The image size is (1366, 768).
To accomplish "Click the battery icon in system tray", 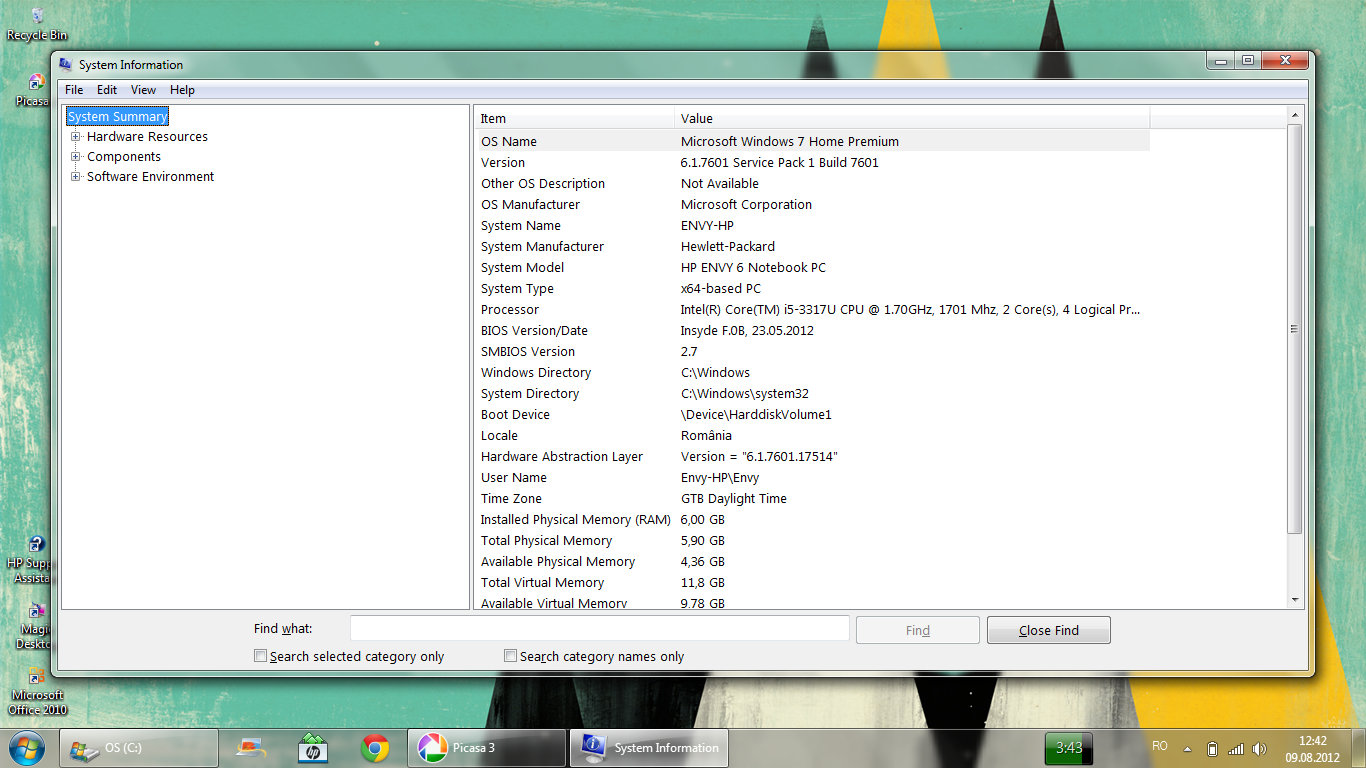I will tap(1212, 748).
